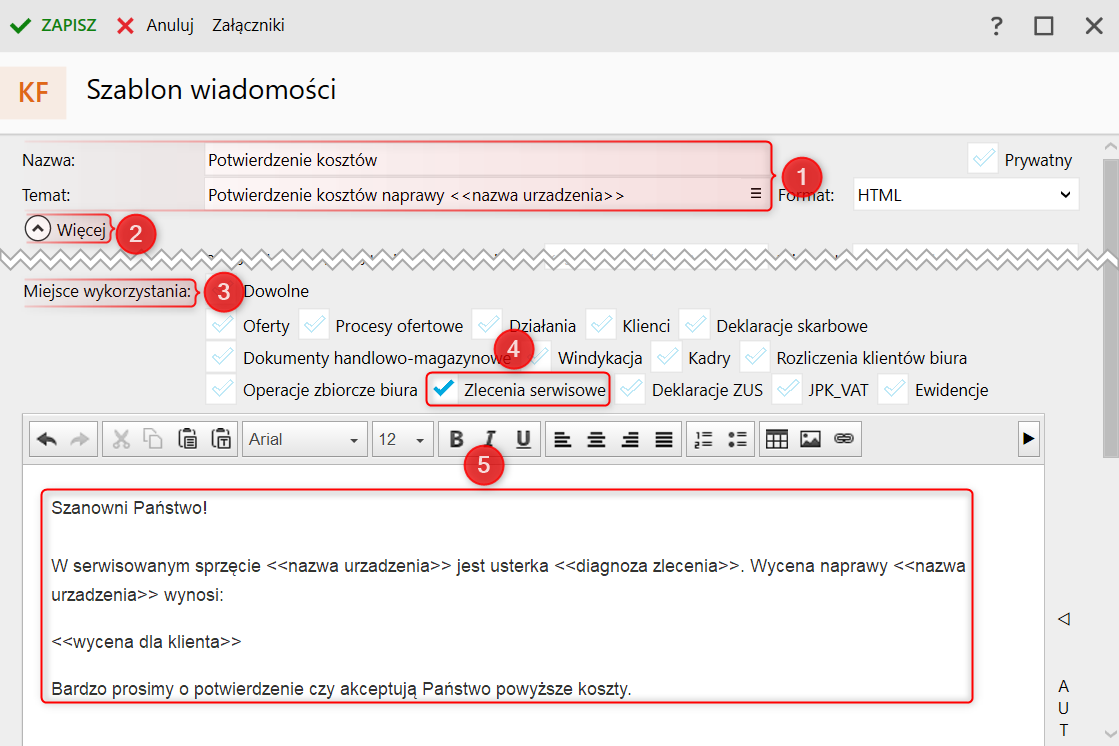Enable the Rozliczenia klientów biura checkbox
The image size is (1119, 746).
(755, 357)
